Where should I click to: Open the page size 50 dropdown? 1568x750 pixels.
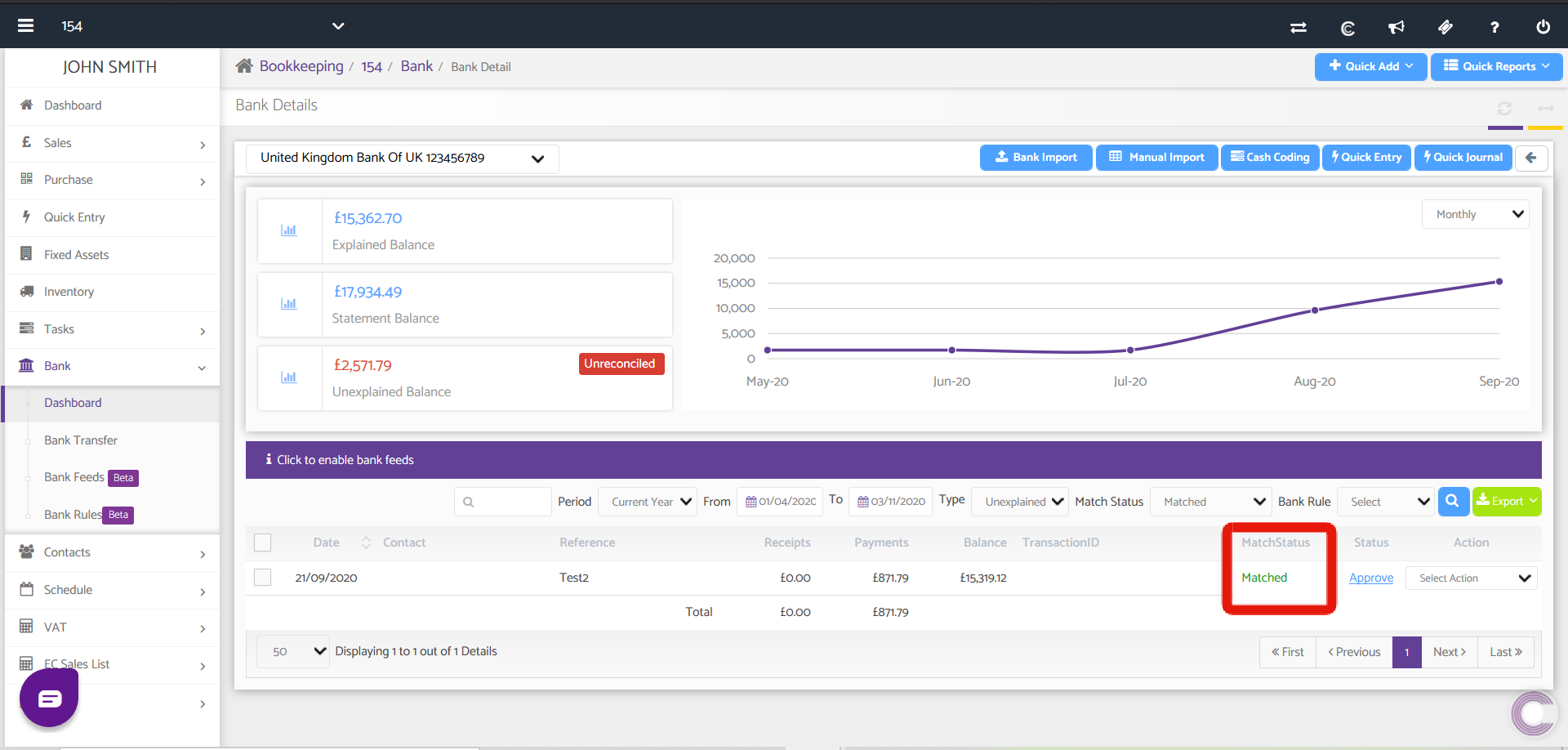pos(293,652)
